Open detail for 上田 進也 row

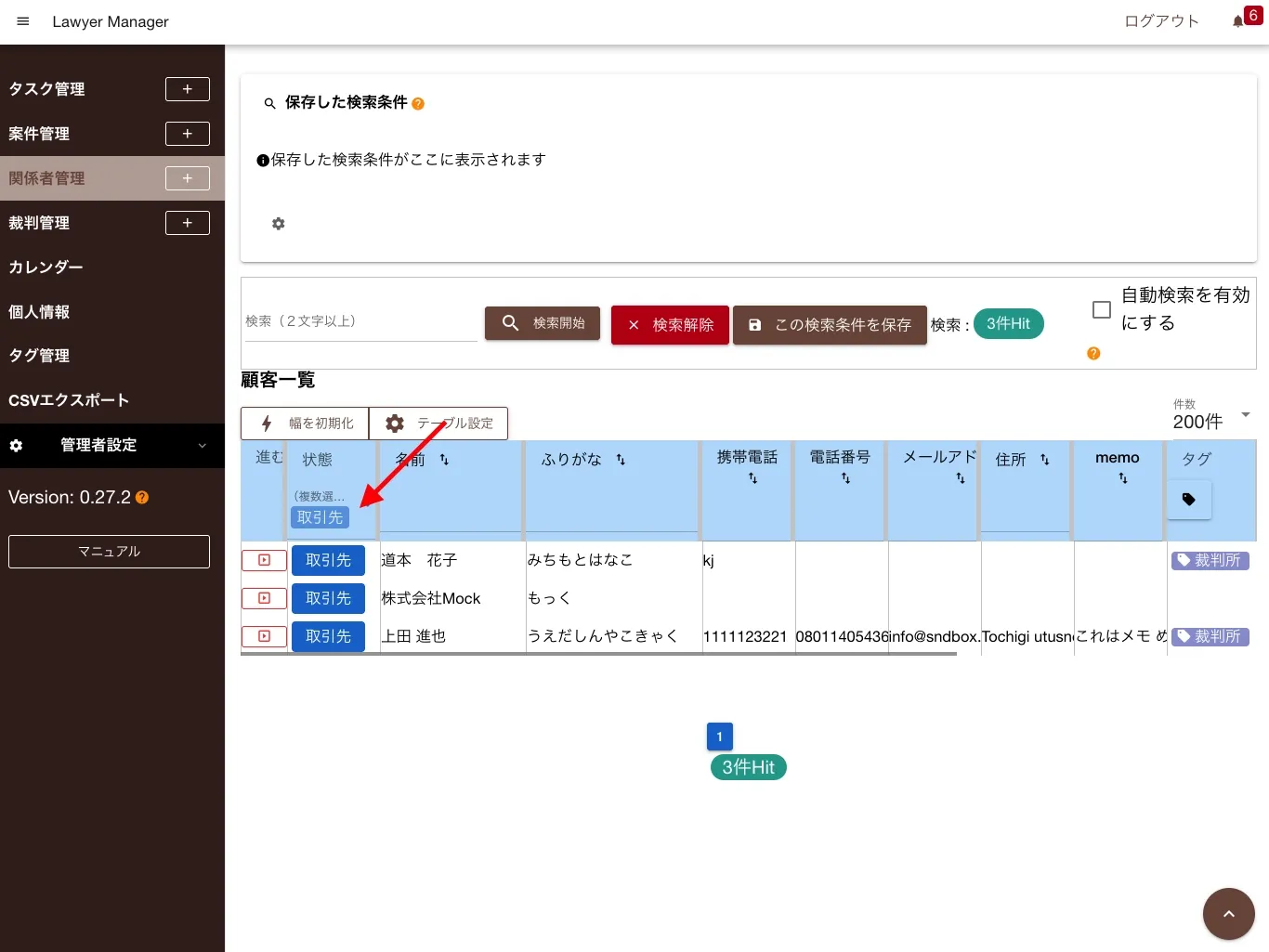pos(264,636)
